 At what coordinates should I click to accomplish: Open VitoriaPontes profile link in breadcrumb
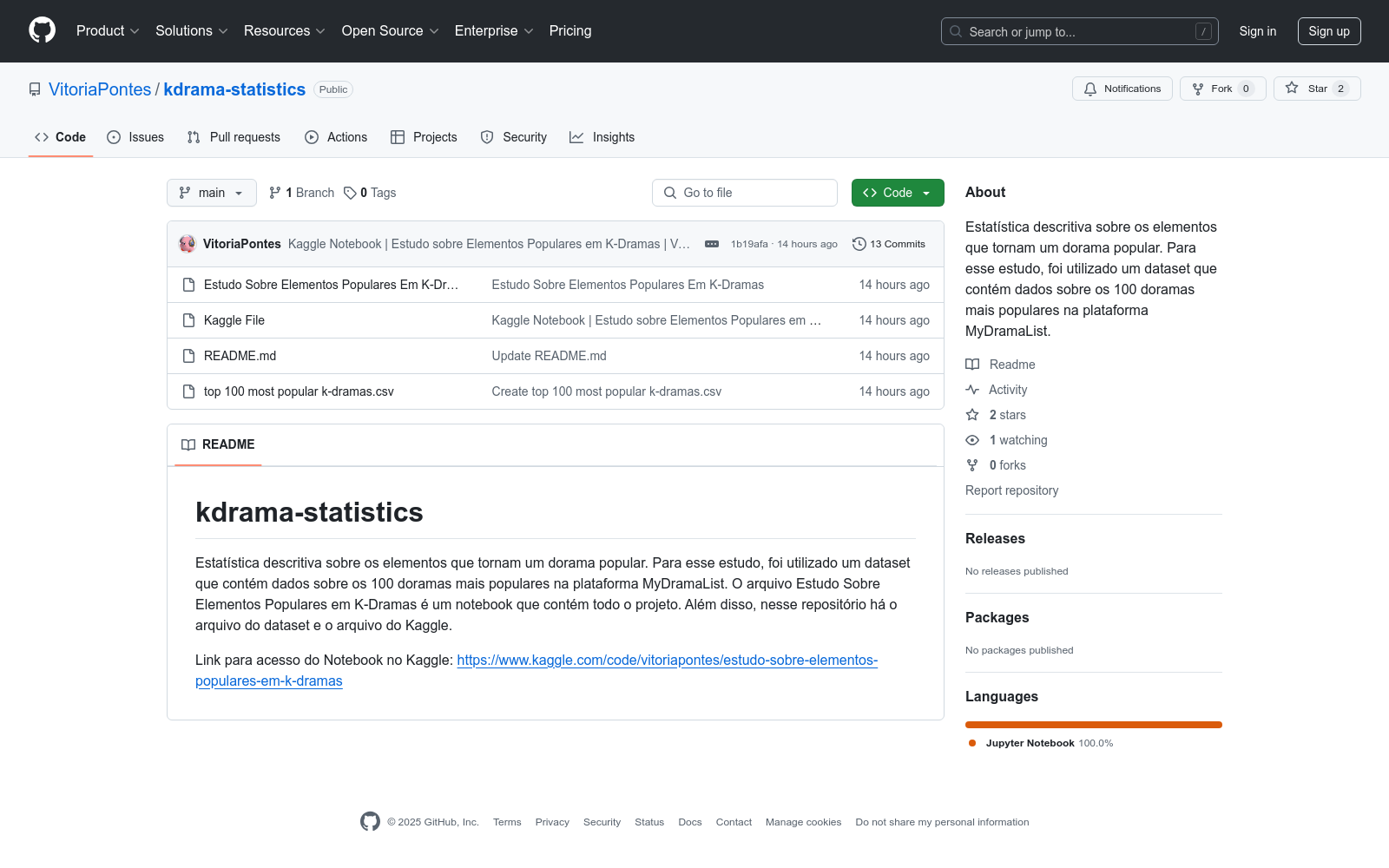[100, 89]
